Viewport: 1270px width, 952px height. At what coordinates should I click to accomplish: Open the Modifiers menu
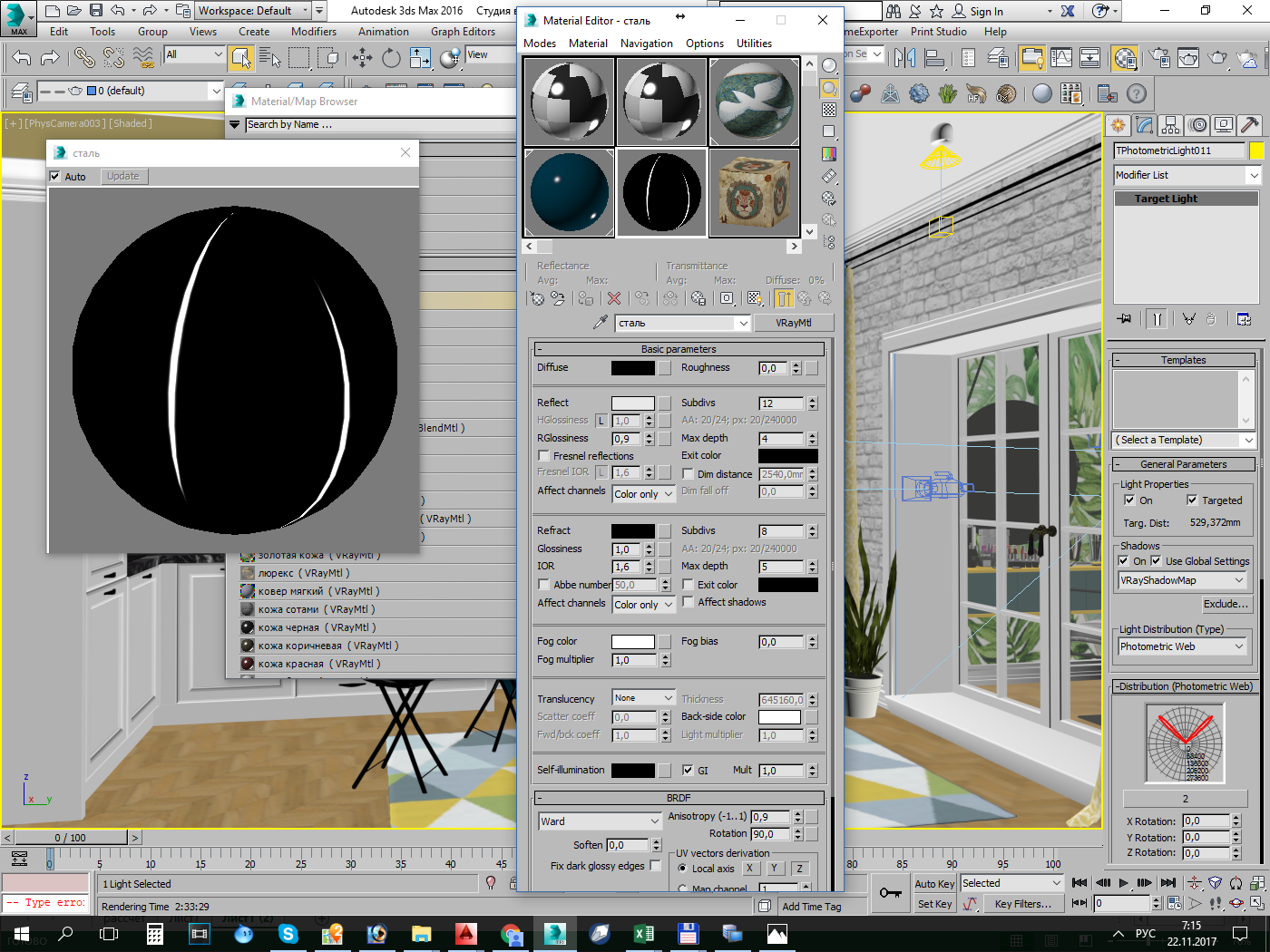(314, 32)
